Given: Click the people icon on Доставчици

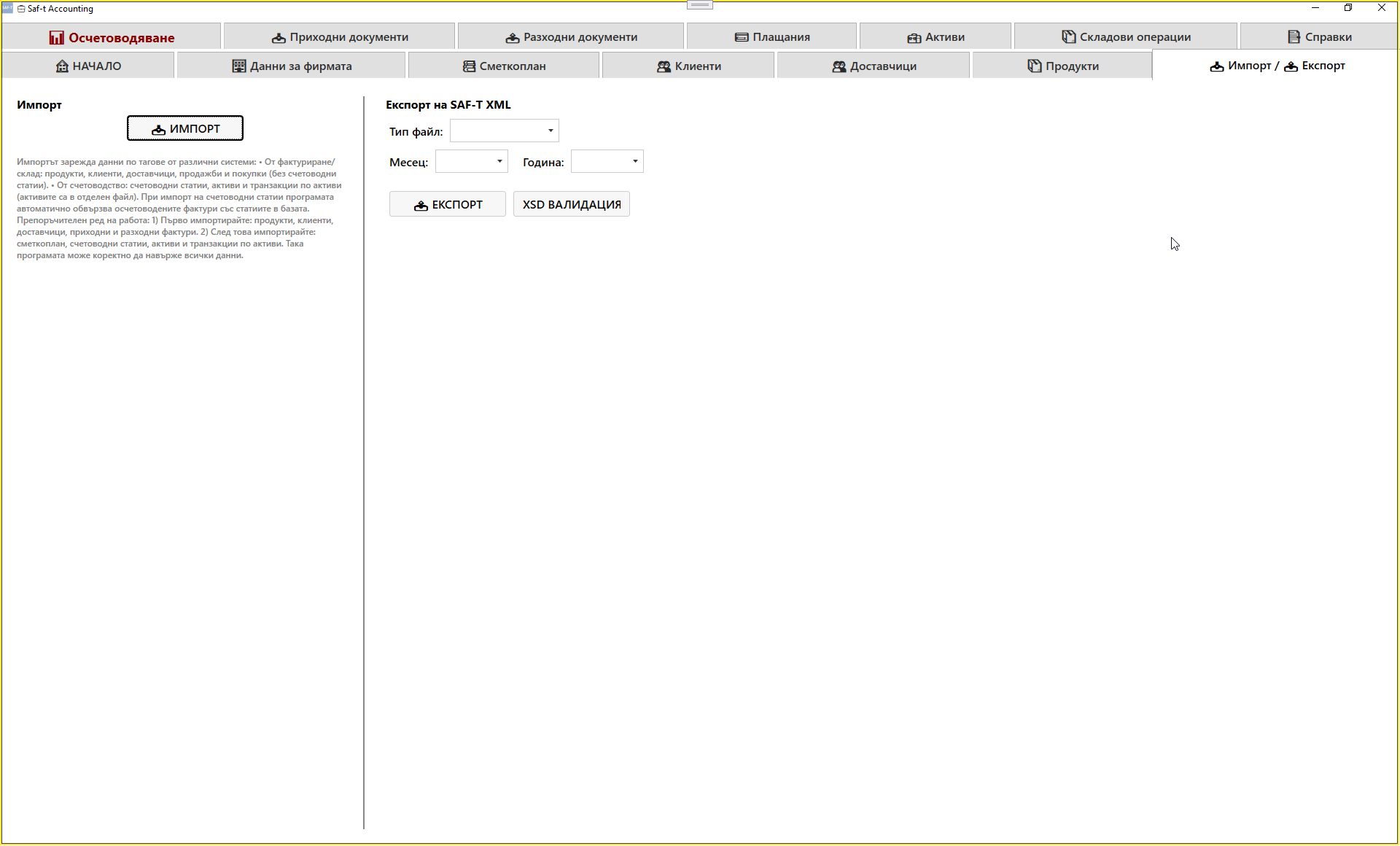Looking at the screenshot, I should click(x=839, y=66).
